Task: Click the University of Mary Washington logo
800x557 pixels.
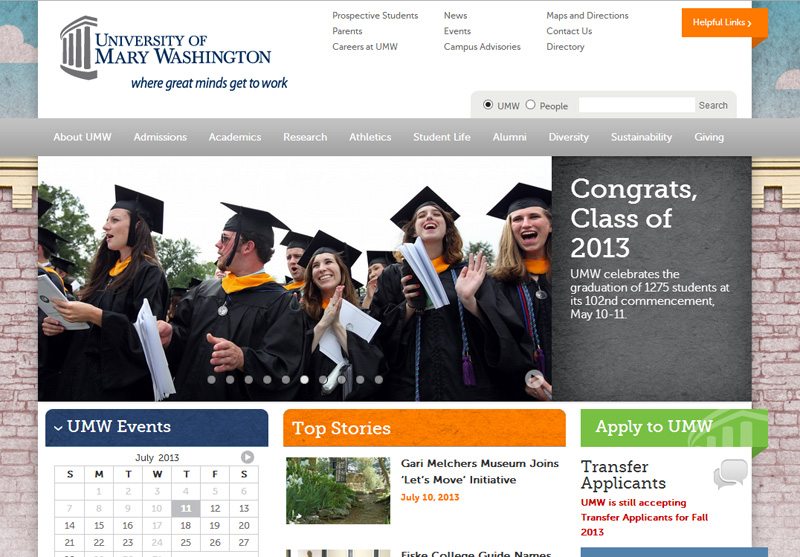Action: click(x=173, y=53)
